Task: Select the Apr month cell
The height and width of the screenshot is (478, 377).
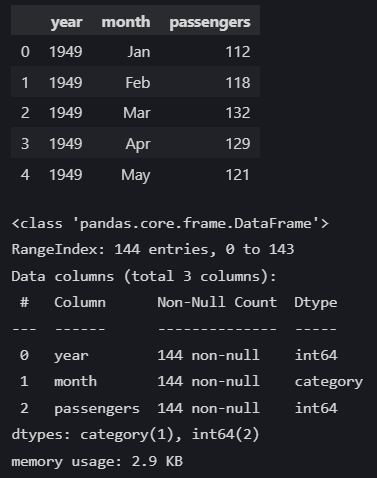Action: pos(138,144)
